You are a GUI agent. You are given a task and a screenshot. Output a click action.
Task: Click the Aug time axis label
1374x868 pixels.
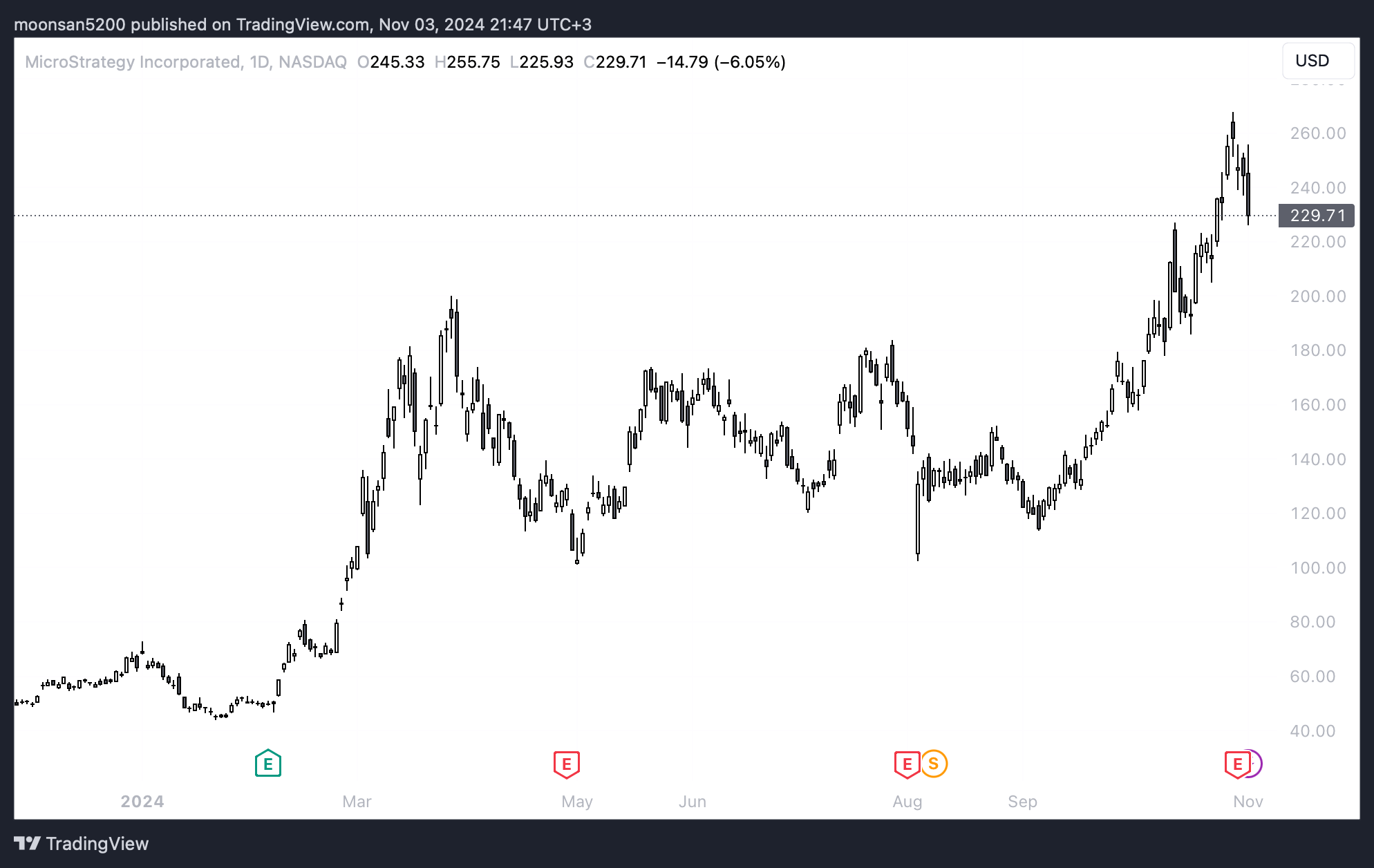(x=907, y=802)
